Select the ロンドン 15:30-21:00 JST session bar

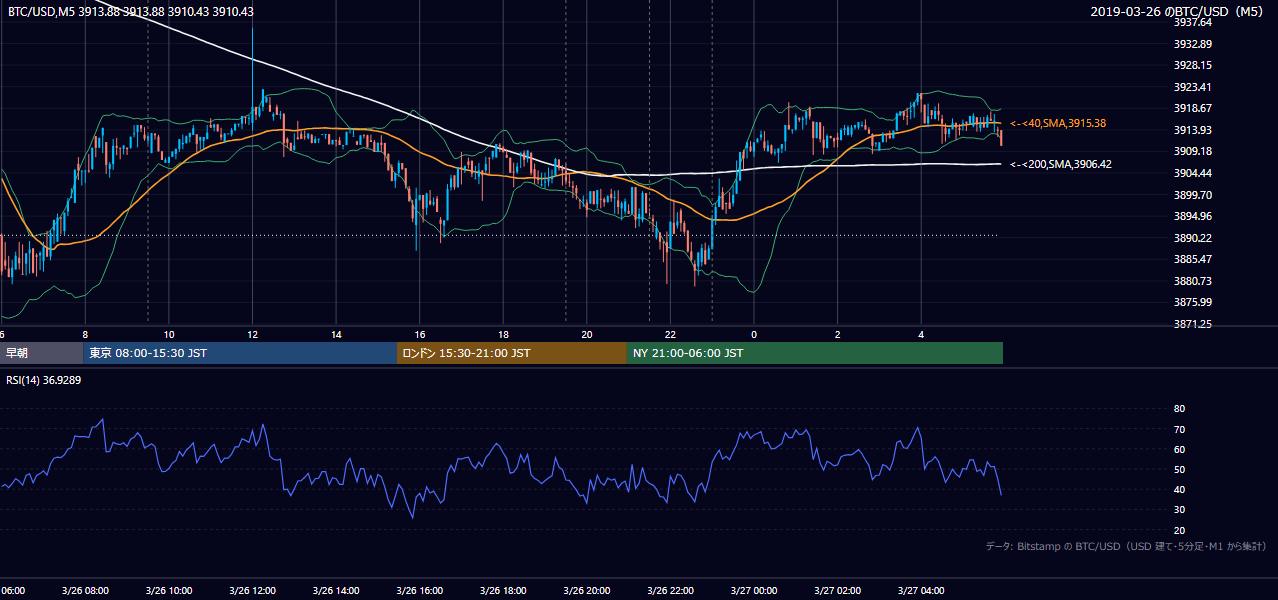click(512, 353)
